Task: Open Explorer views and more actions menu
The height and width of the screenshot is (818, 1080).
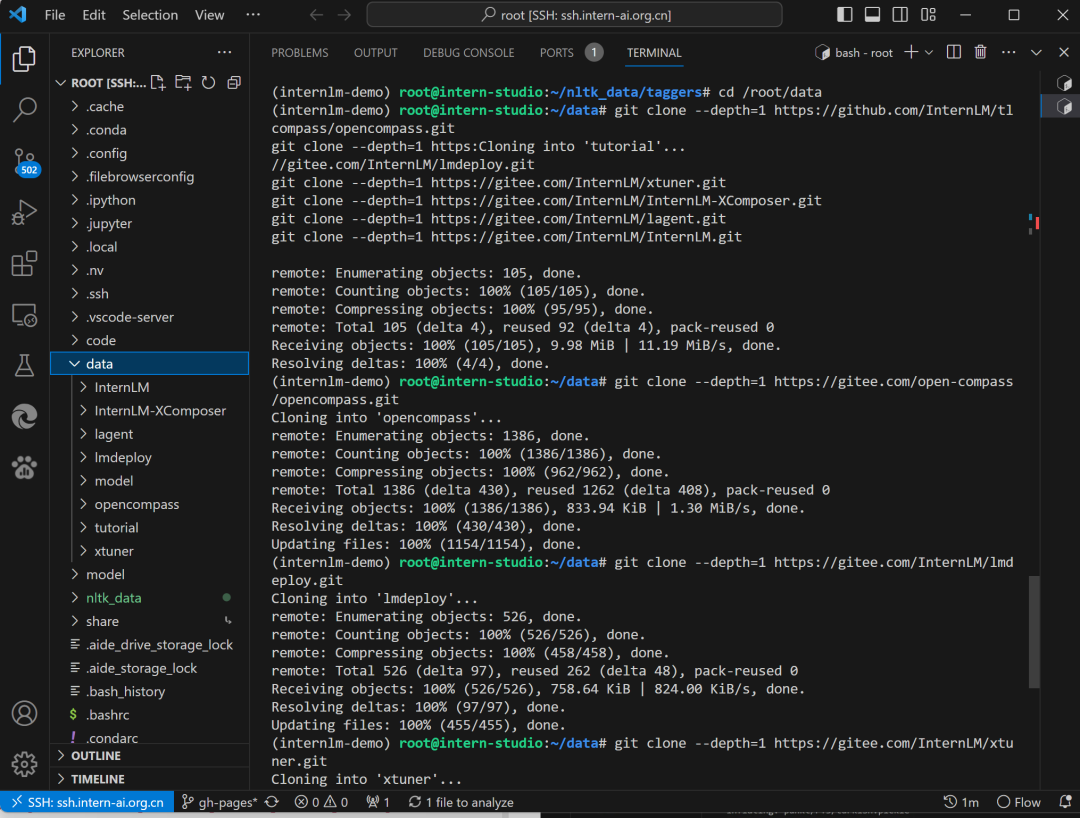Action: (225, 52)
